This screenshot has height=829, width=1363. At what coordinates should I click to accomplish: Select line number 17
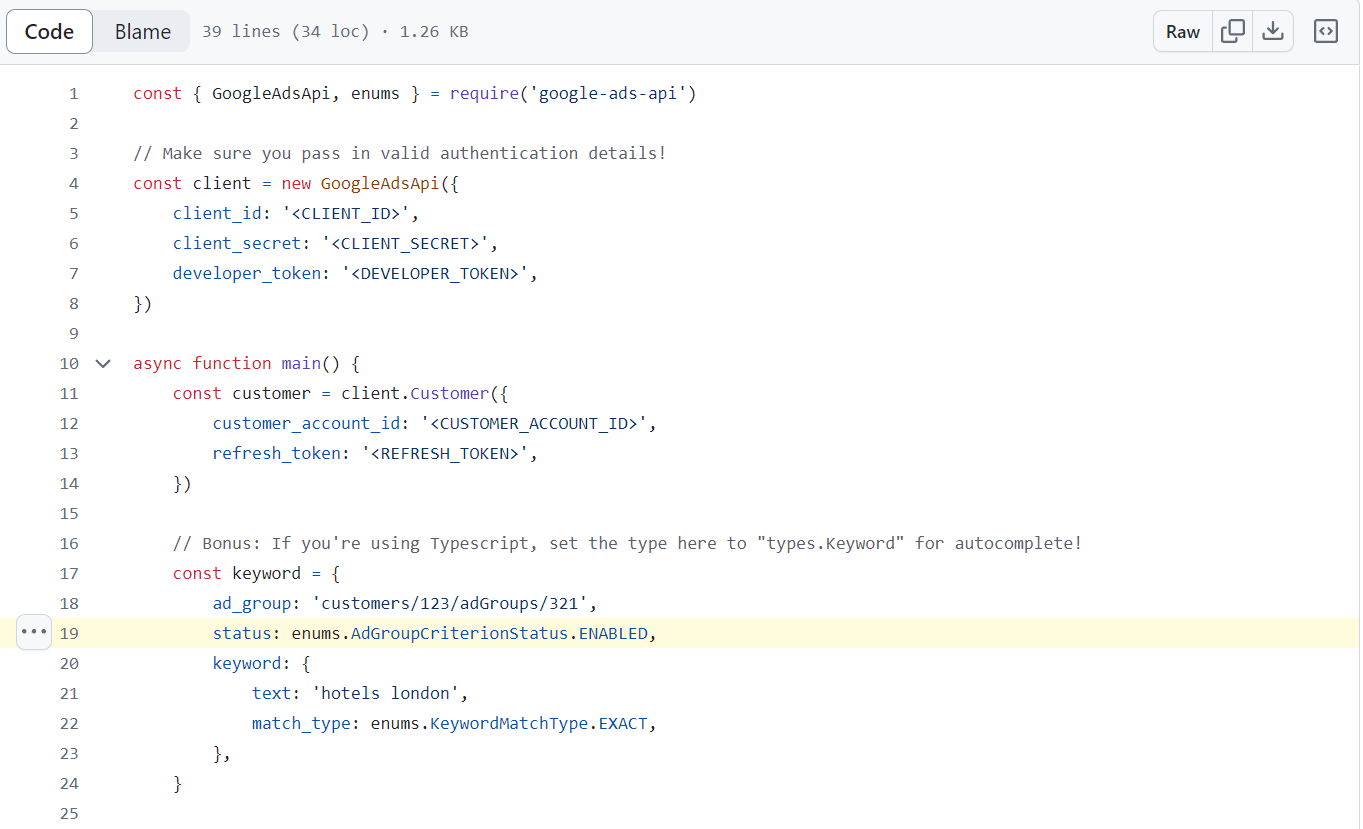click(x=68, y=573)
